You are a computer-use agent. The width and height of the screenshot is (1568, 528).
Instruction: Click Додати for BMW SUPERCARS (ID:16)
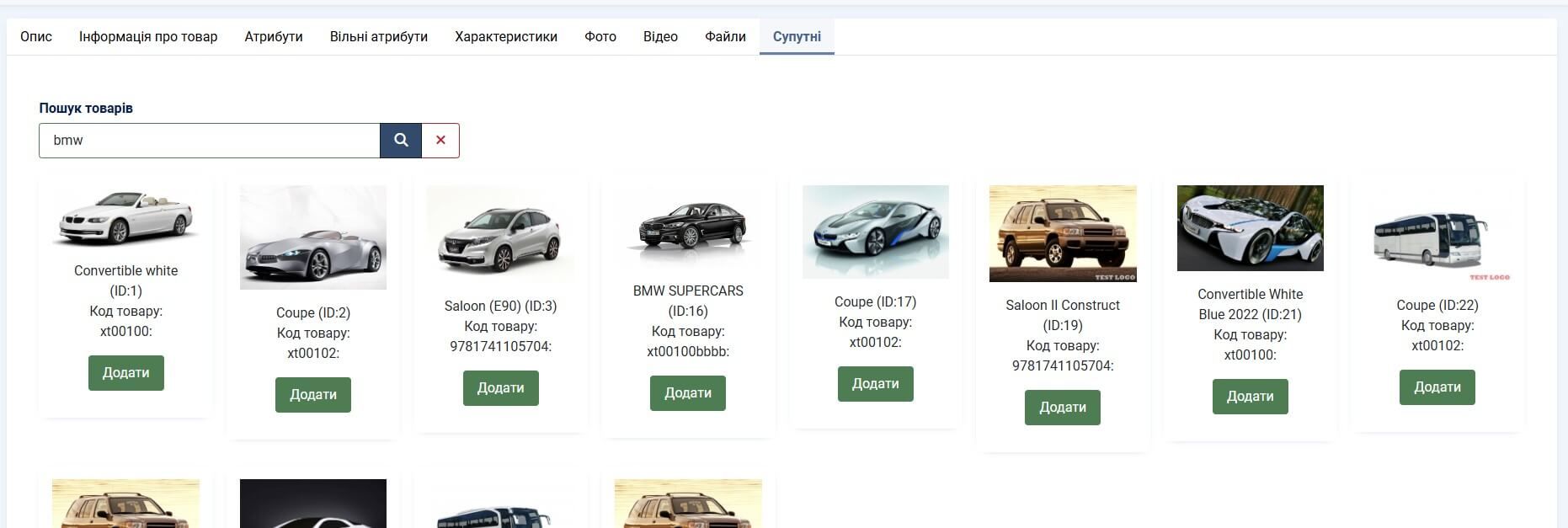click(x=688, y=393)
